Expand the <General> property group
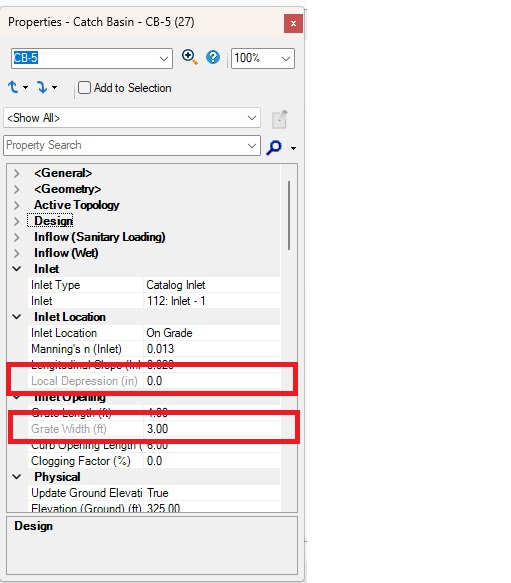This screenshot has width=511, height=583. point(16,173)
